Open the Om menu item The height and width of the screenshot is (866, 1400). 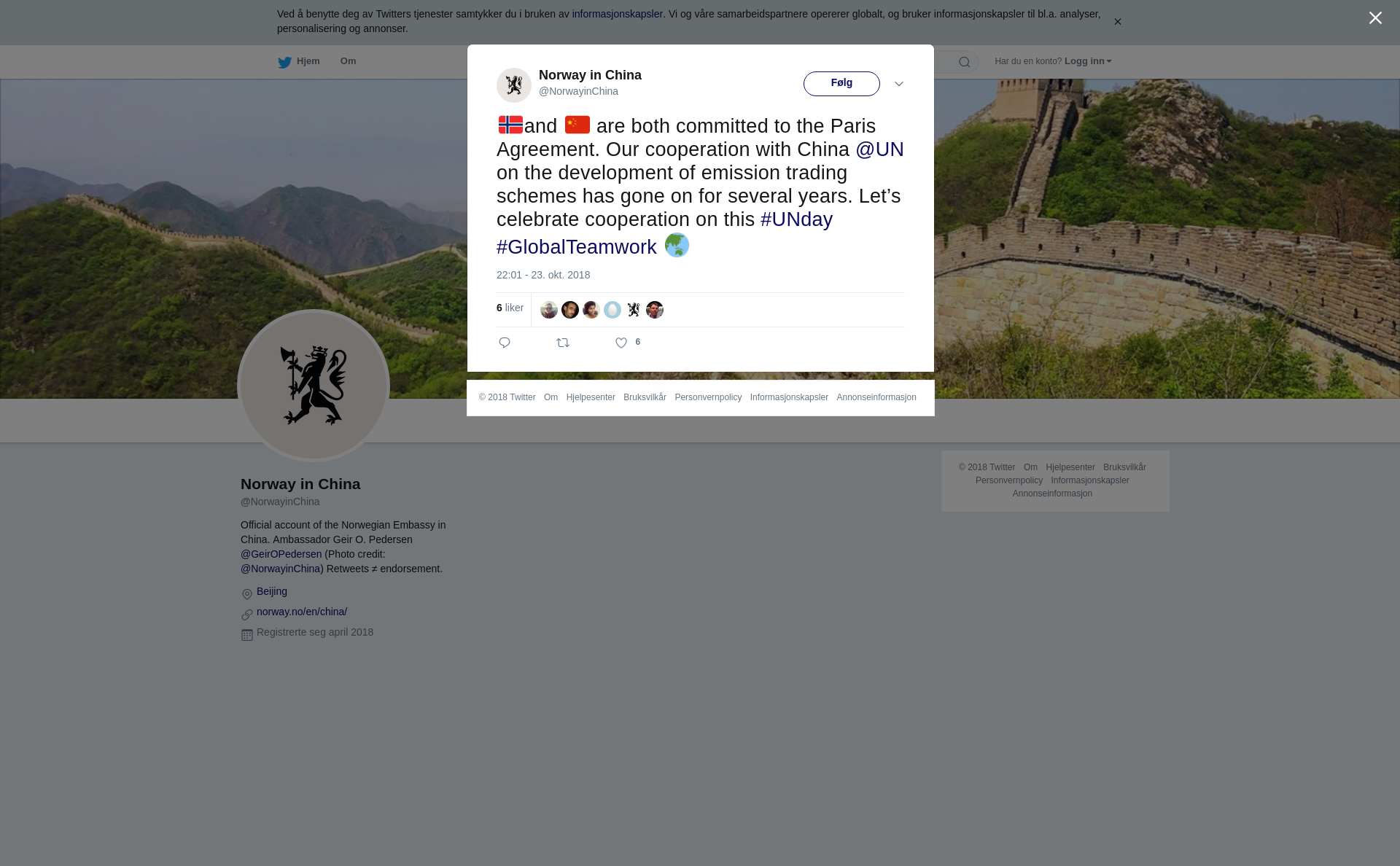pos(348,61)
